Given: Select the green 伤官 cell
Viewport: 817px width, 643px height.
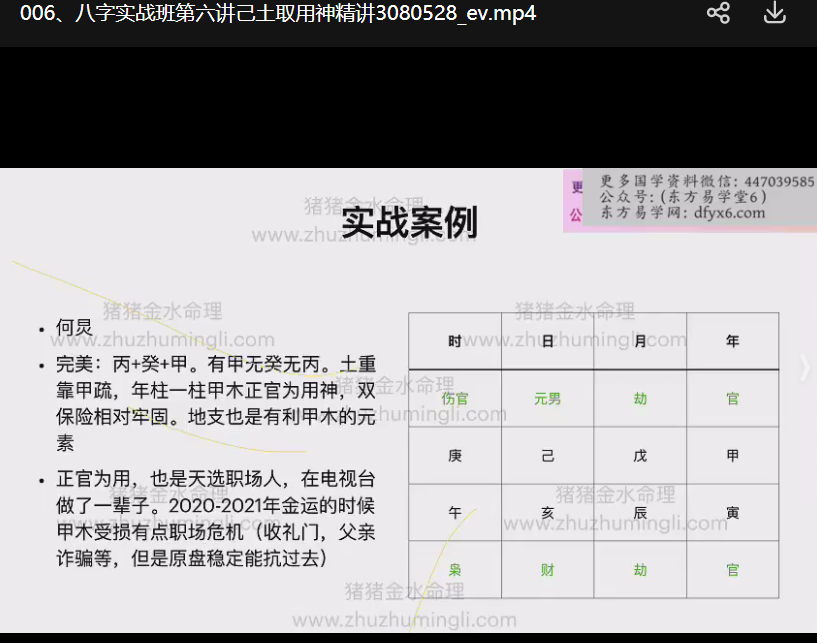Looking at the screenshot, I should pos(455,399).
